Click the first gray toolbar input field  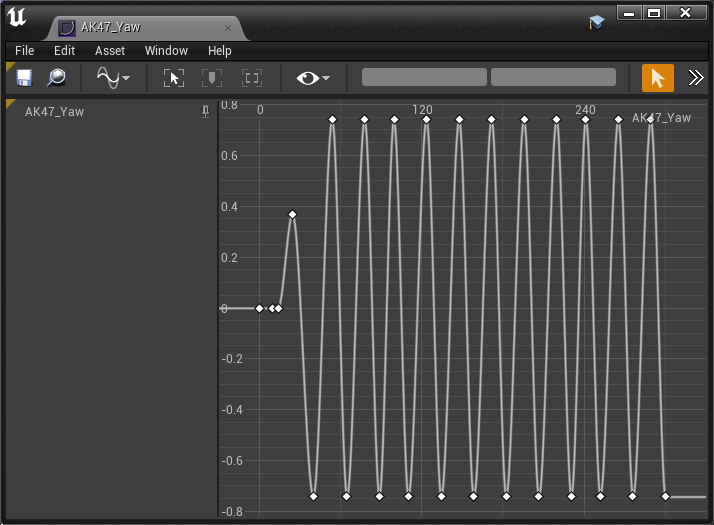pyautogui.click(x=424, y=77)
